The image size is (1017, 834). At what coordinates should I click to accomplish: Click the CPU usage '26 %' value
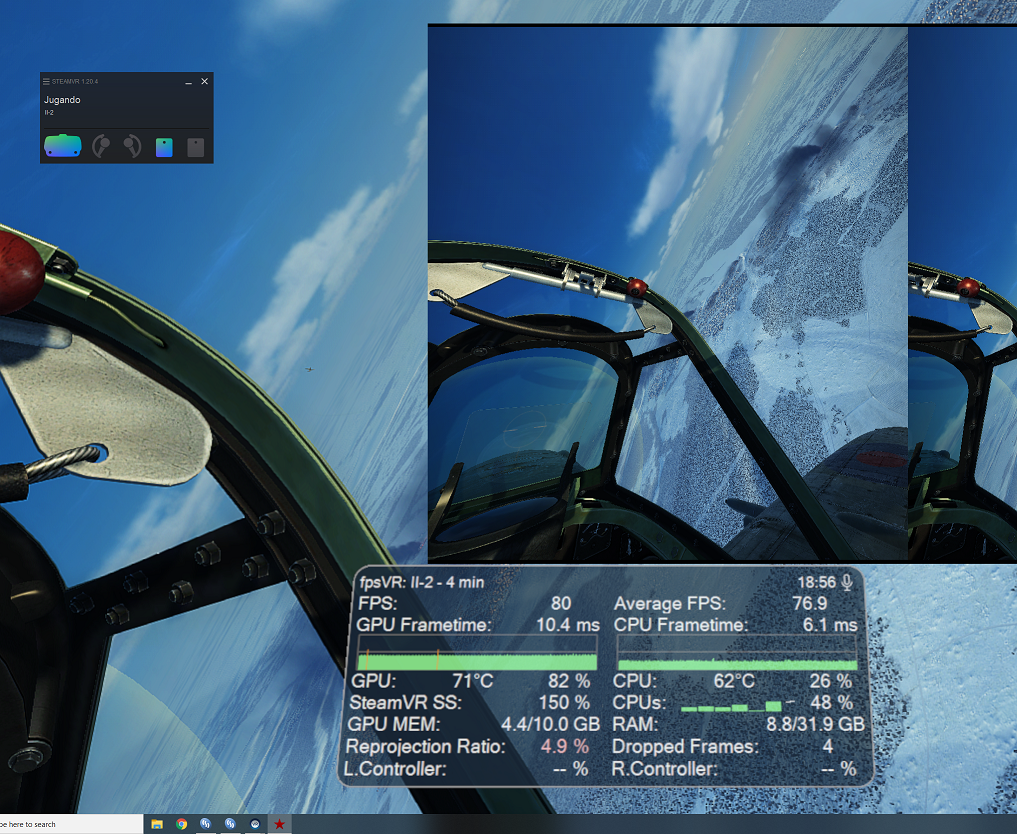(831, 681)
